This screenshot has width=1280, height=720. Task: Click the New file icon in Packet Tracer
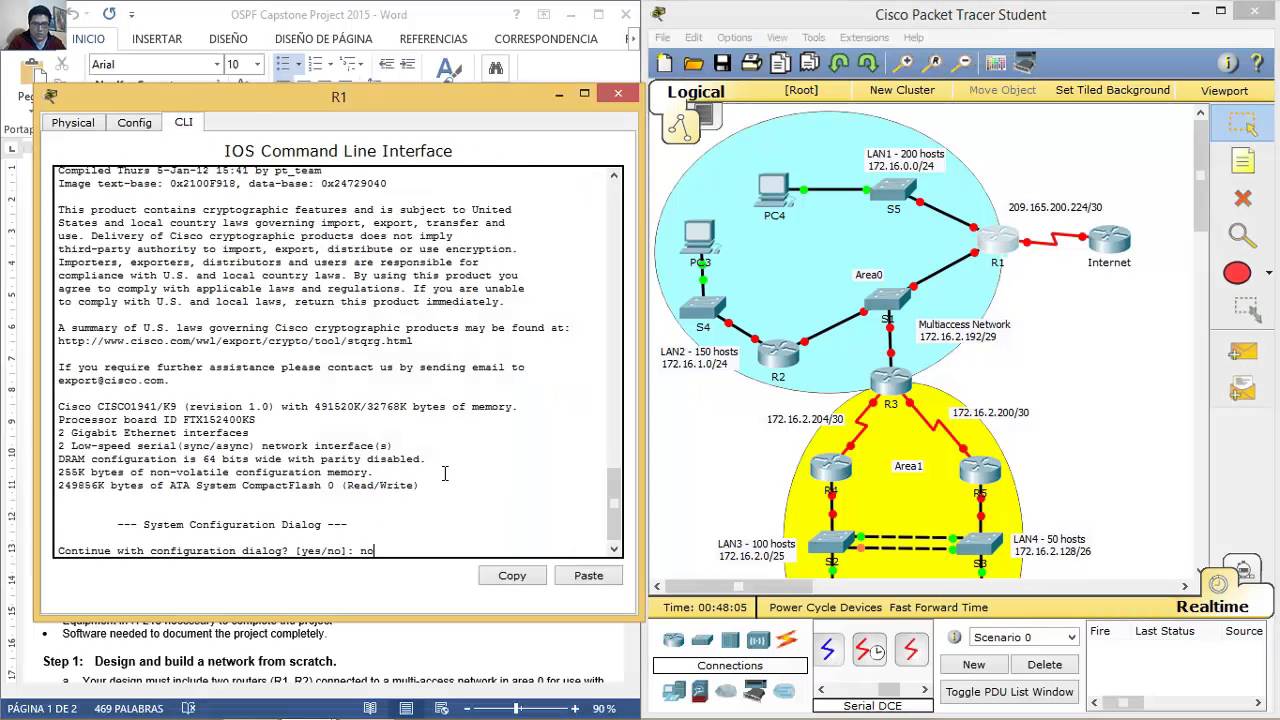[665, 63]
